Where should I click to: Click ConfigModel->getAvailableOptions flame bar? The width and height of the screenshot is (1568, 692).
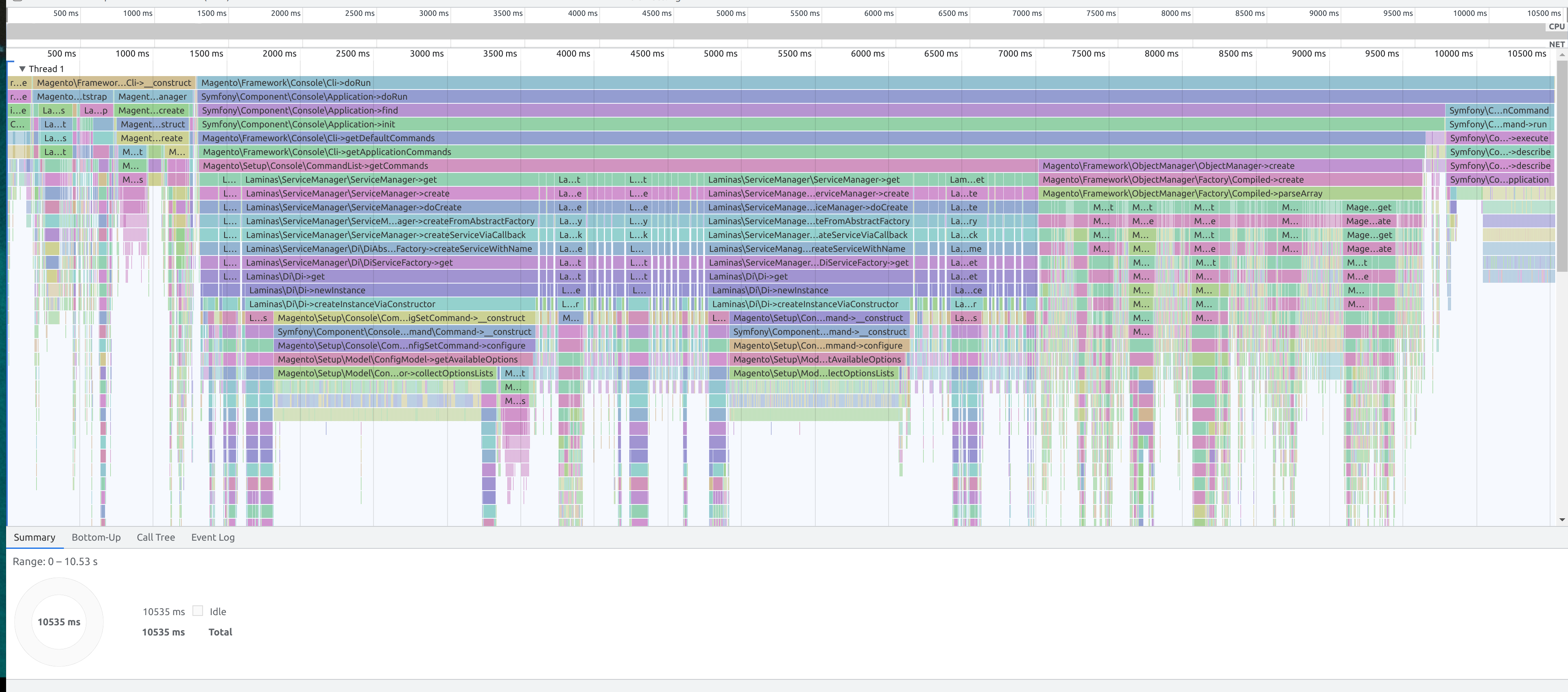(397, 360)
